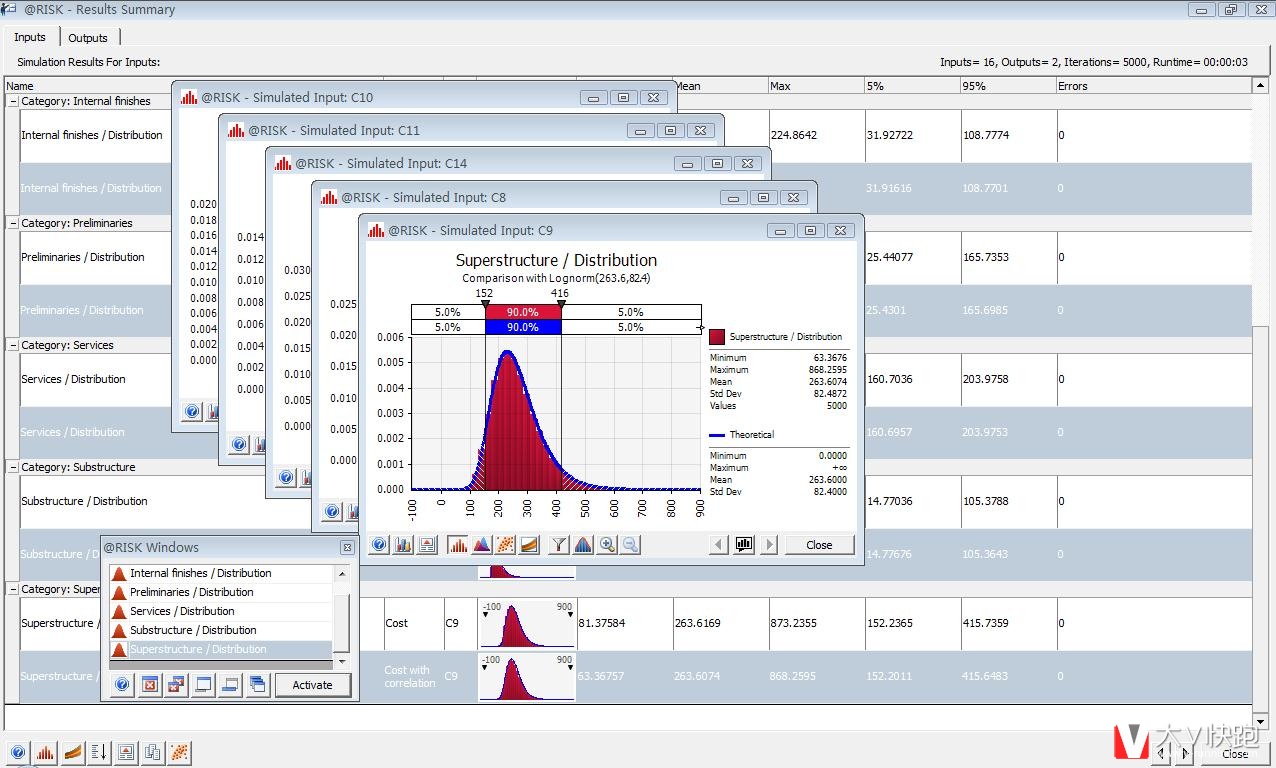The height and width of the screenshot is (768, 1276).
Task: Click the sort icon in the bottom main toolbar
Action: coord(99,752)
